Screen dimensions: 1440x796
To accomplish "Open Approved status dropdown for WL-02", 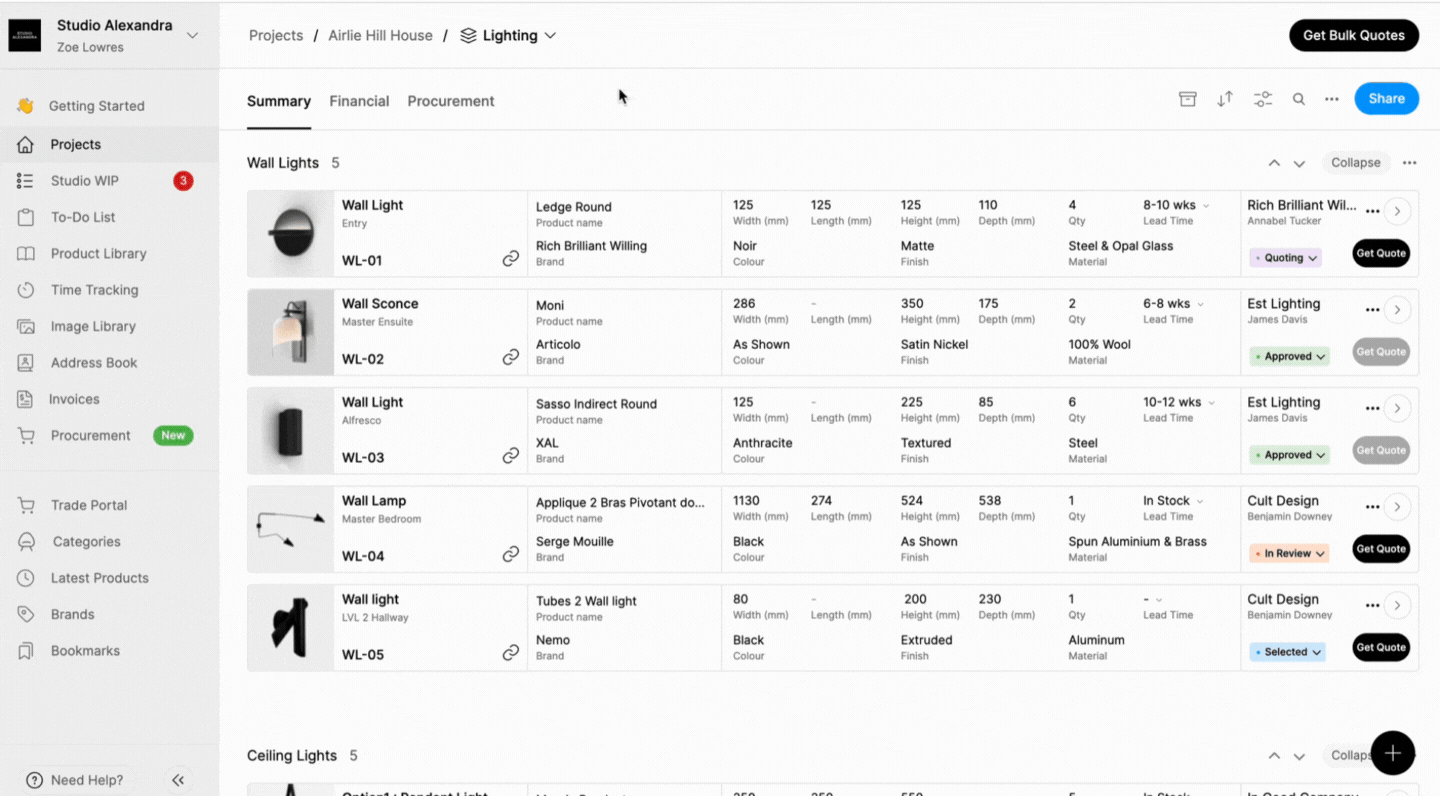I will (x=1289, y=356).
